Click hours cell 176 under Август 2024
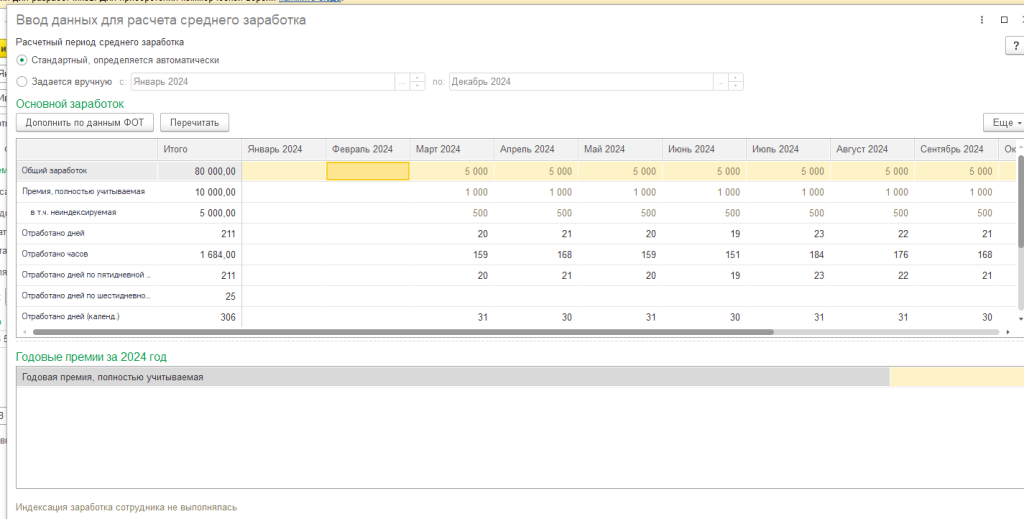This screenshot has width=1024, height=519. coord(872,255)
